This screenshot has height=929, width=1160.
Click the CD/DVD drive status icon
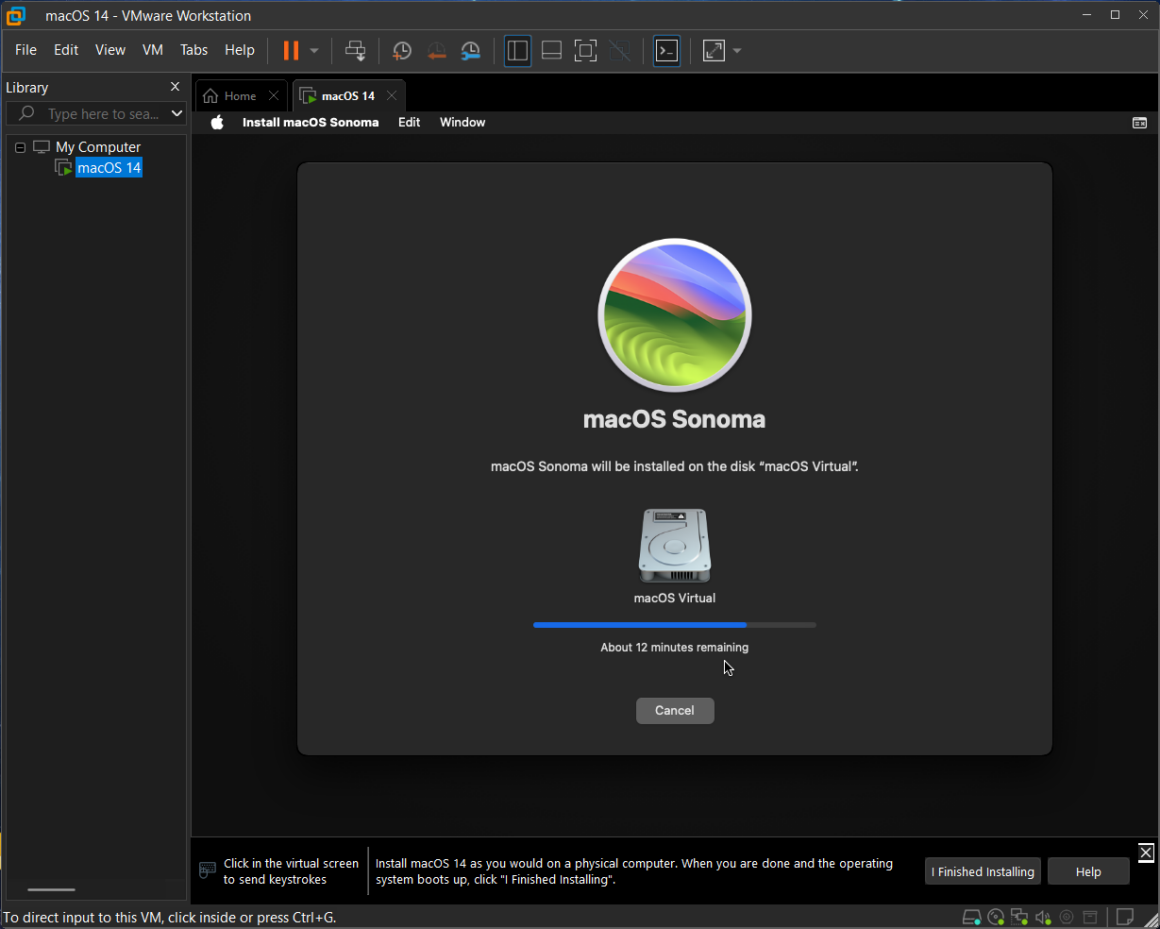(996, 918)
